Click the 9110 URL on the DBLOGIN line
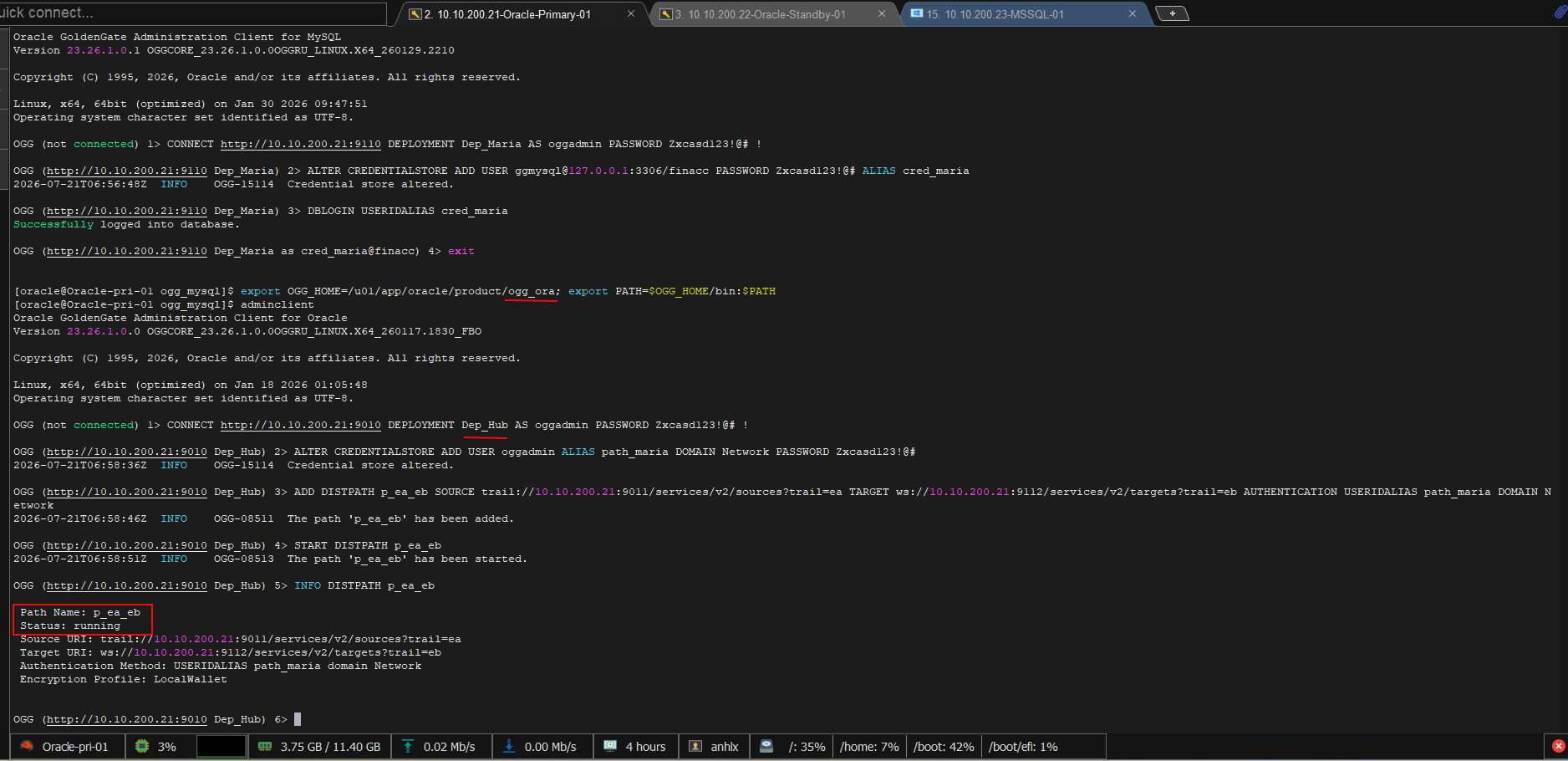 (x=126, y=211)
